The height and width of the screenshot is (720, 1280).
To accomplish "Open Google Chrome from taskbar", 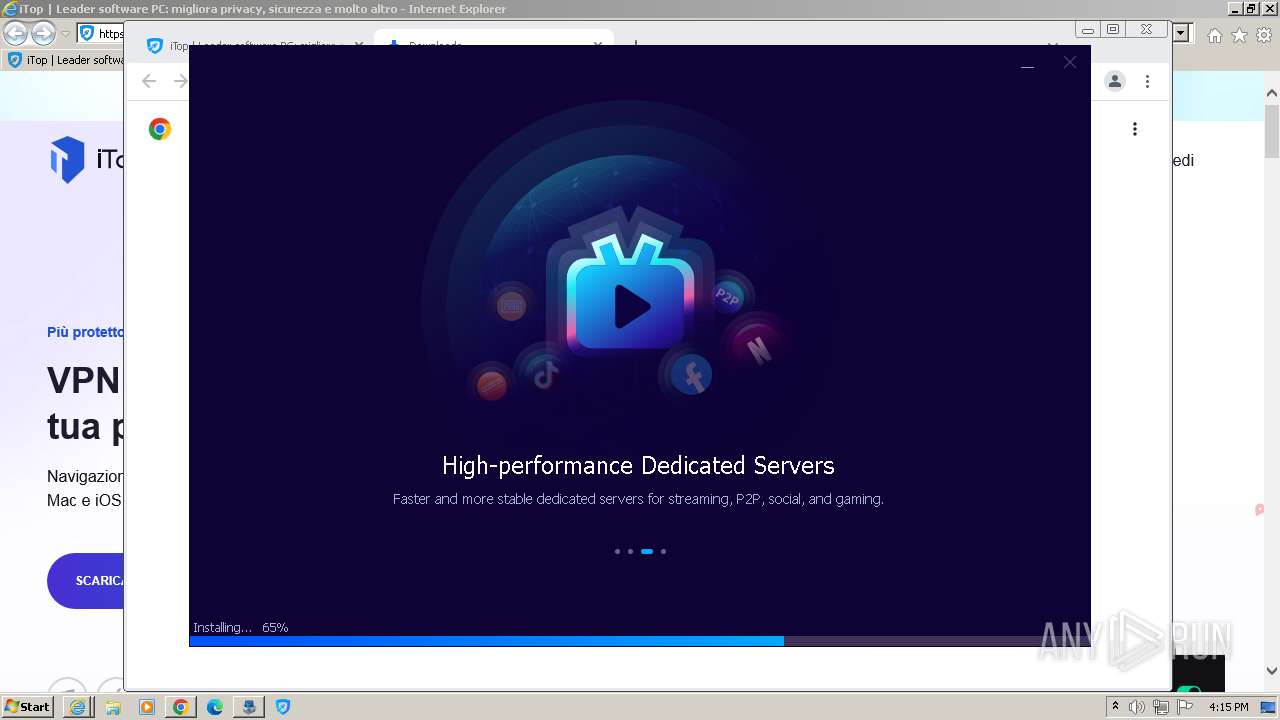I will tap(180, 707).
